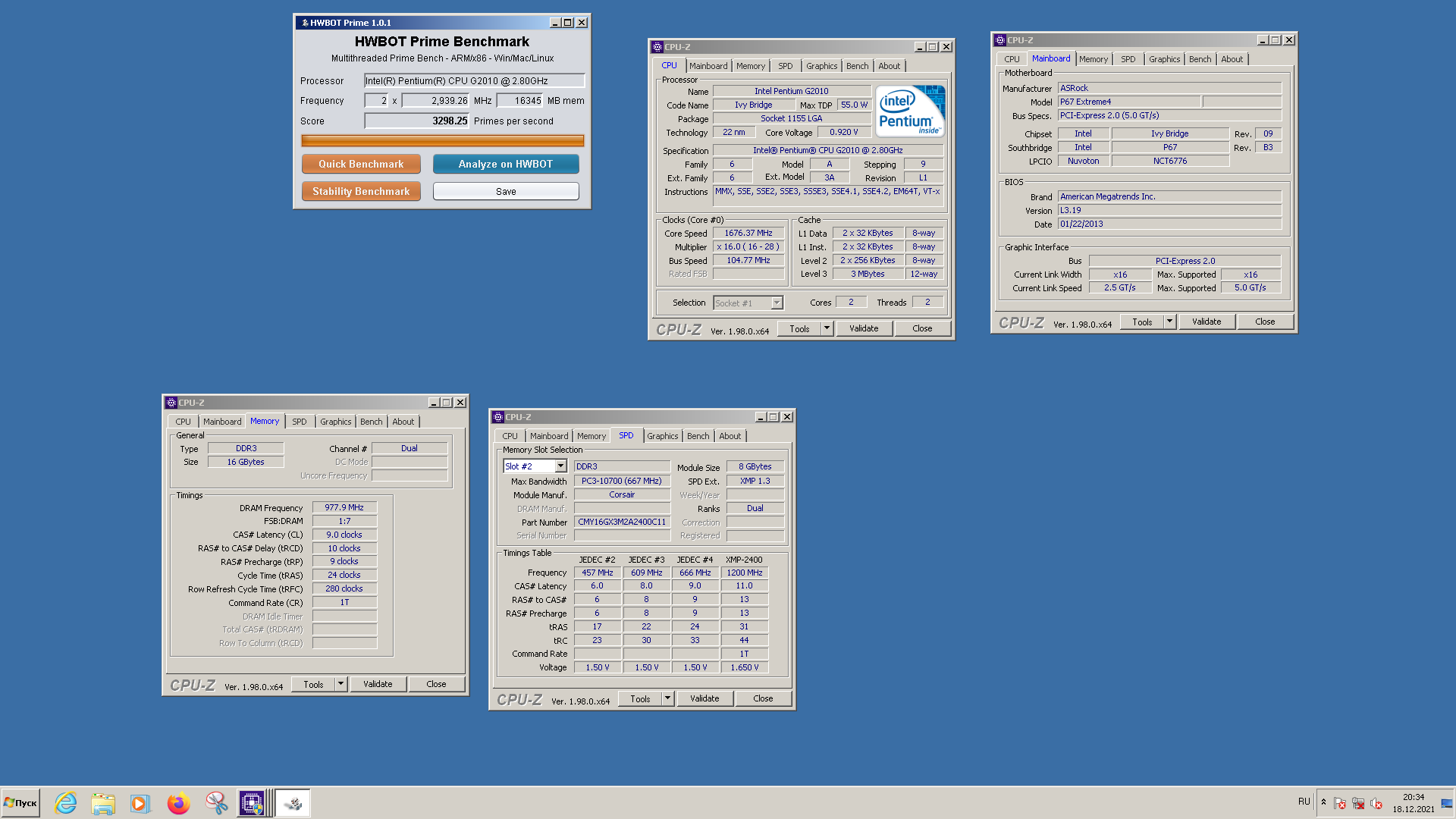
Task: Click Close button in CPU-Z Memory window
Action: [436, 684]
